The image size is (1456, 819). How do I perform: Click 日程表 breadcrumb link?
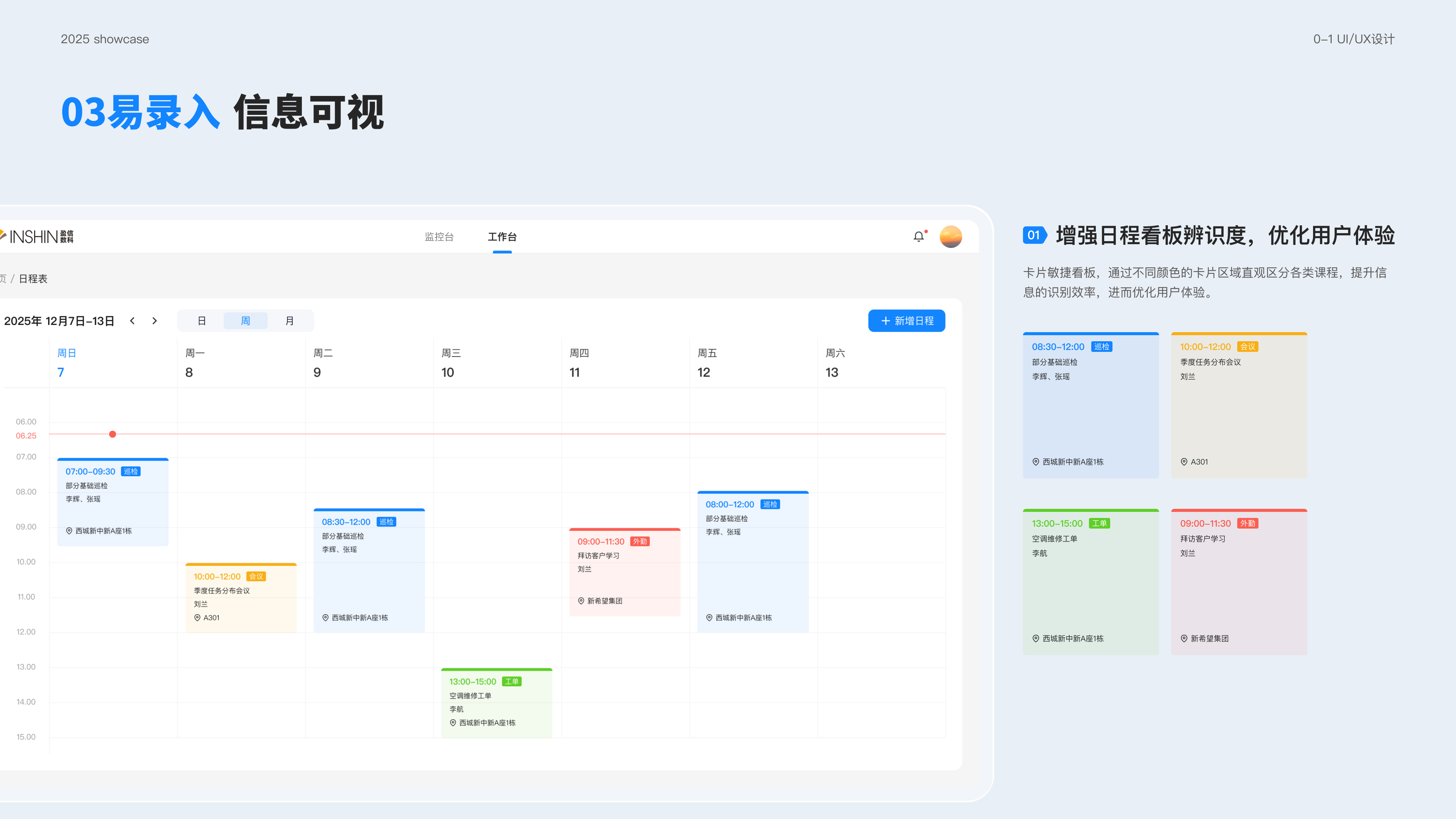pos(33,279)
